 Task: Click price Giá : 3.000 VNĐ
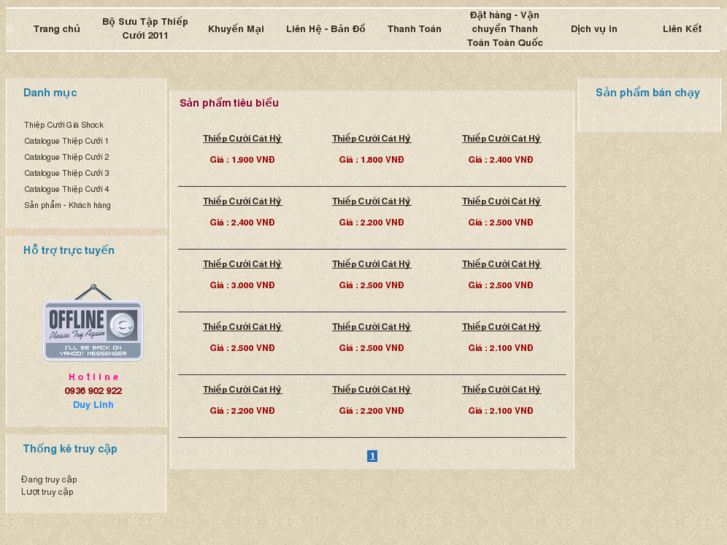click(x=242, y=285)
